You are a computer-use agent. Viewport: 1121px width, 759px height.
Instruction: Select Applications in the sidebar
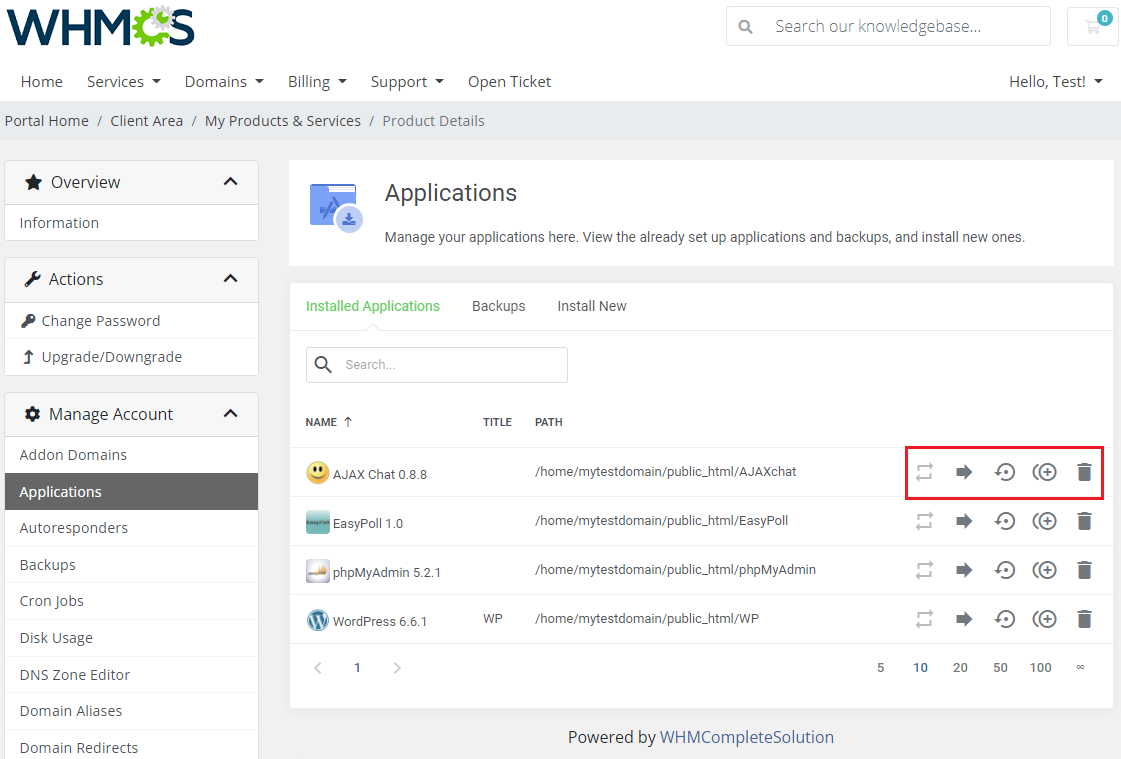pos(132,492)
